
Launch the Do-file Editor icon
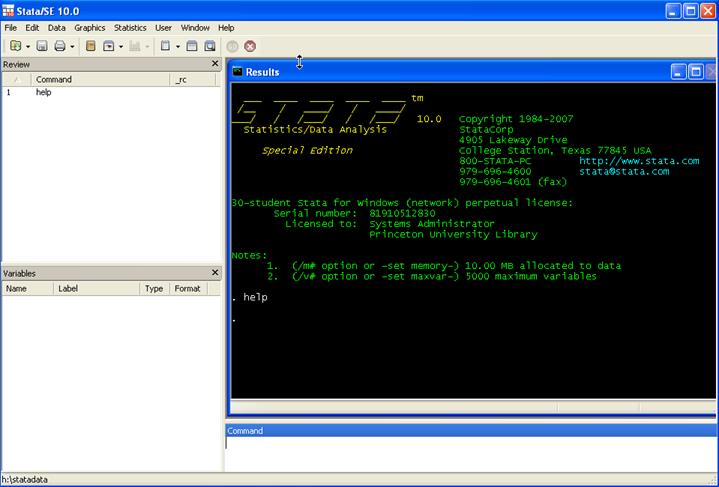click(x=164, y=46)
